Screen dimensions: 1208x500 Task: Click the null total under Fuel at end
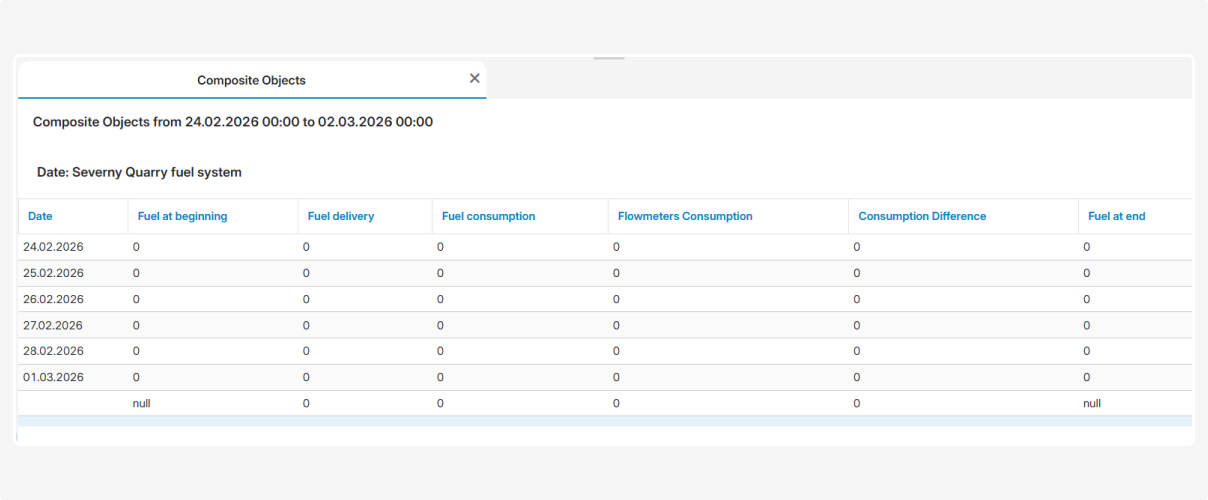1092,403
